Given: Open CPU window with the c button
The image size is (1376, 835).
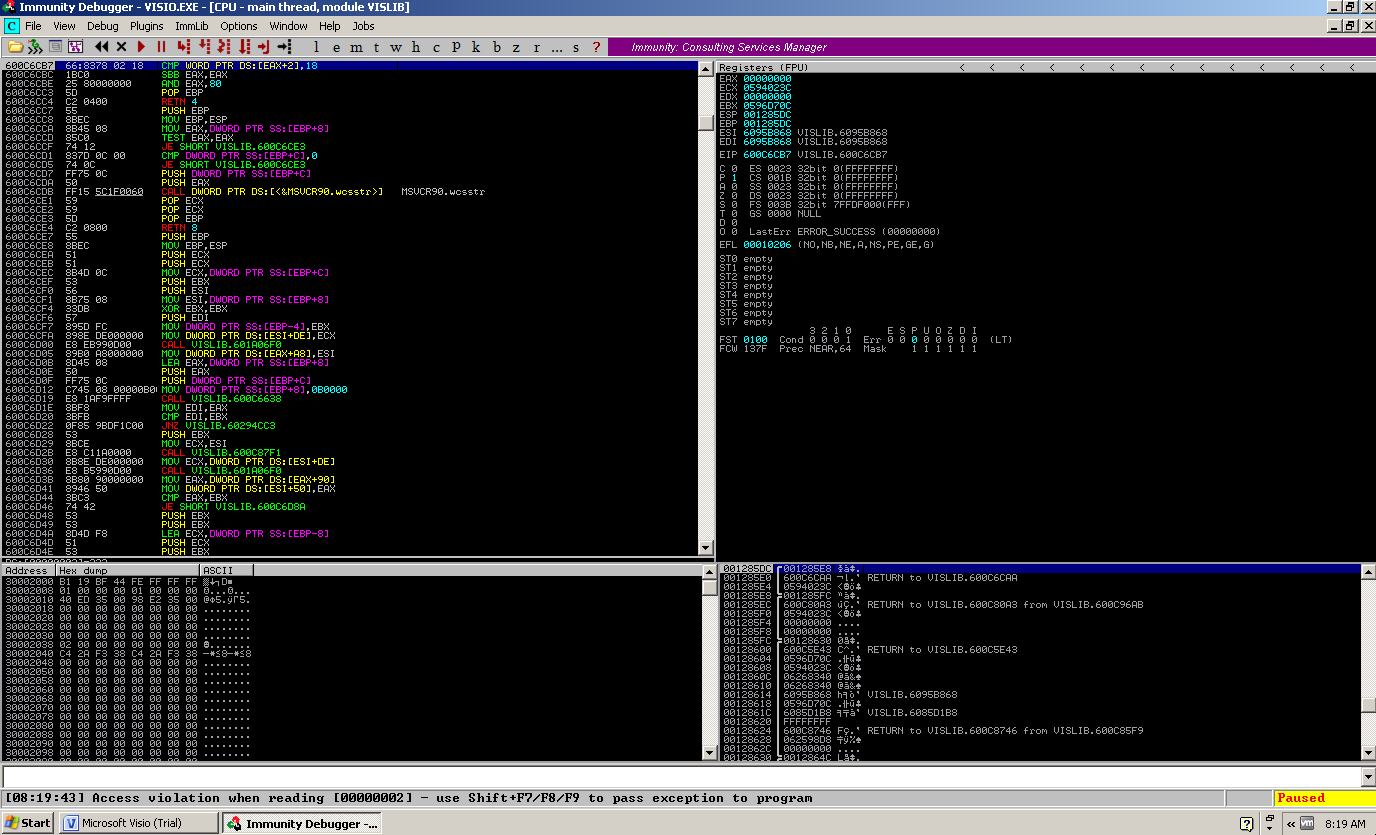Looking at the screenshot, I should [x=436, y=47].
